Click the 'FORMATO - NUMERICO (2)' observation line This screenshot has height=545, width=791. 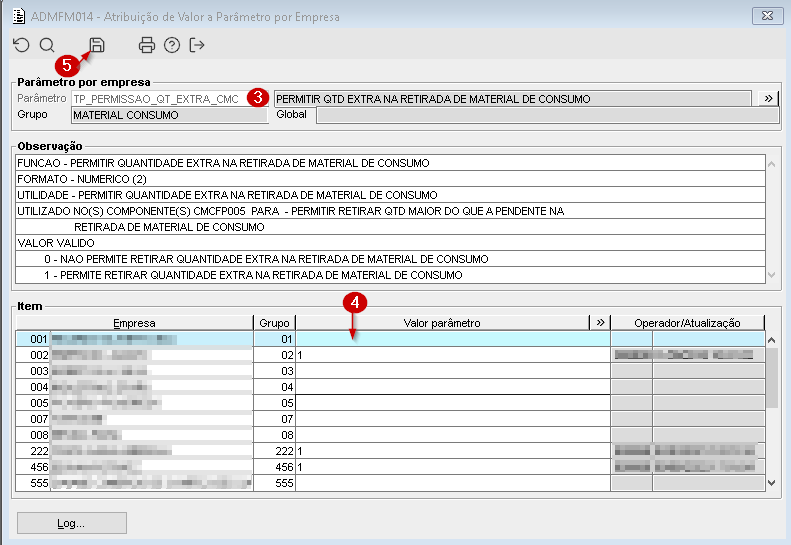pos(390,179)
